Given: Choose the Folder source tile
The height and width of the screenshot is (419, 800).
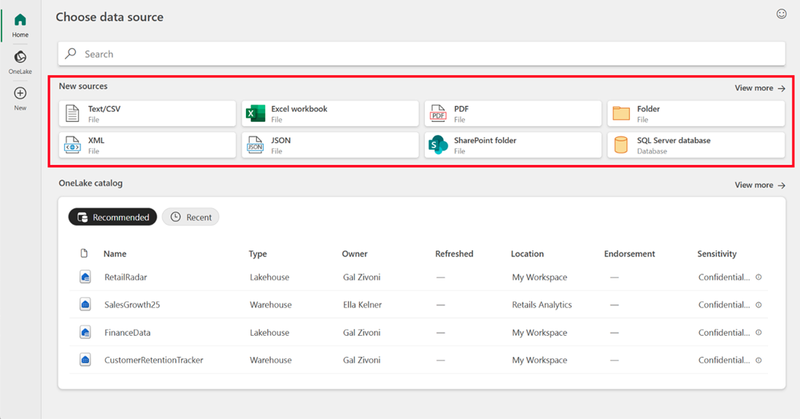Looking at the screenshot, I should pos(696,113).
